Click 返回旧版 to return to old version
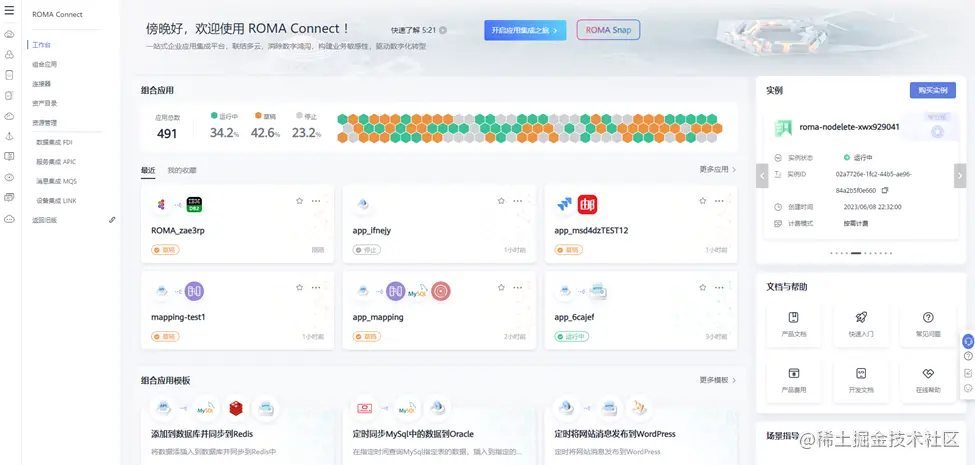975x465 pixels. click(45, 219)
